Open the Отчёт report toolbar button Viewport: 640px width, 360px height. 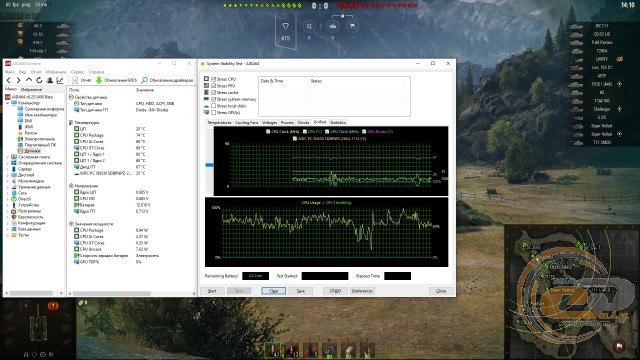point(82,80)
